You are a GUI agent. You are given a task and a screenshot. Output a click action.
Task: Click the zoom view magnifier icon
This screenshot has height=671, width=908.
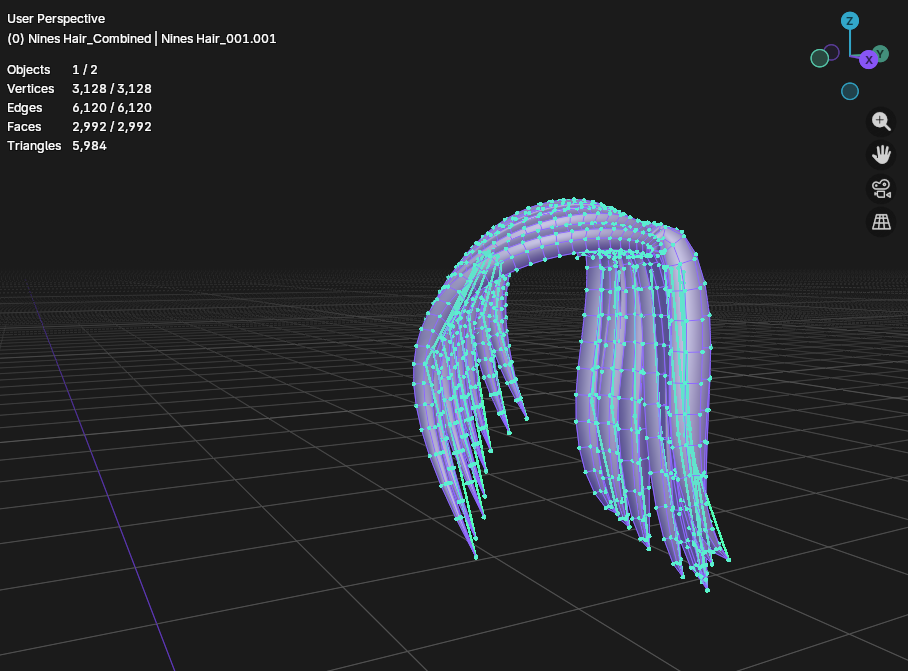881,121
